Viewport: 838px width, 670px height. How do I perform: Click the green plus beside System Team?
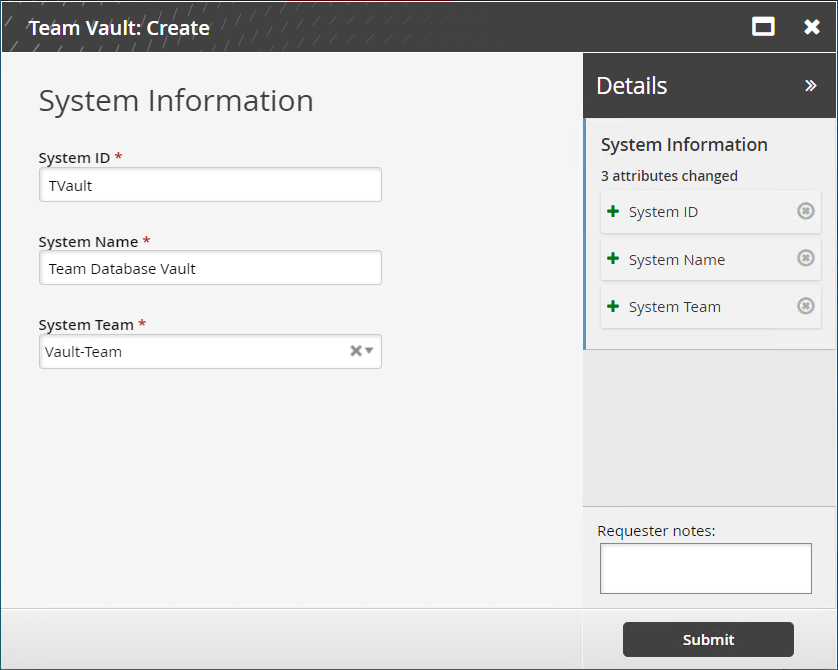(613, 306)
